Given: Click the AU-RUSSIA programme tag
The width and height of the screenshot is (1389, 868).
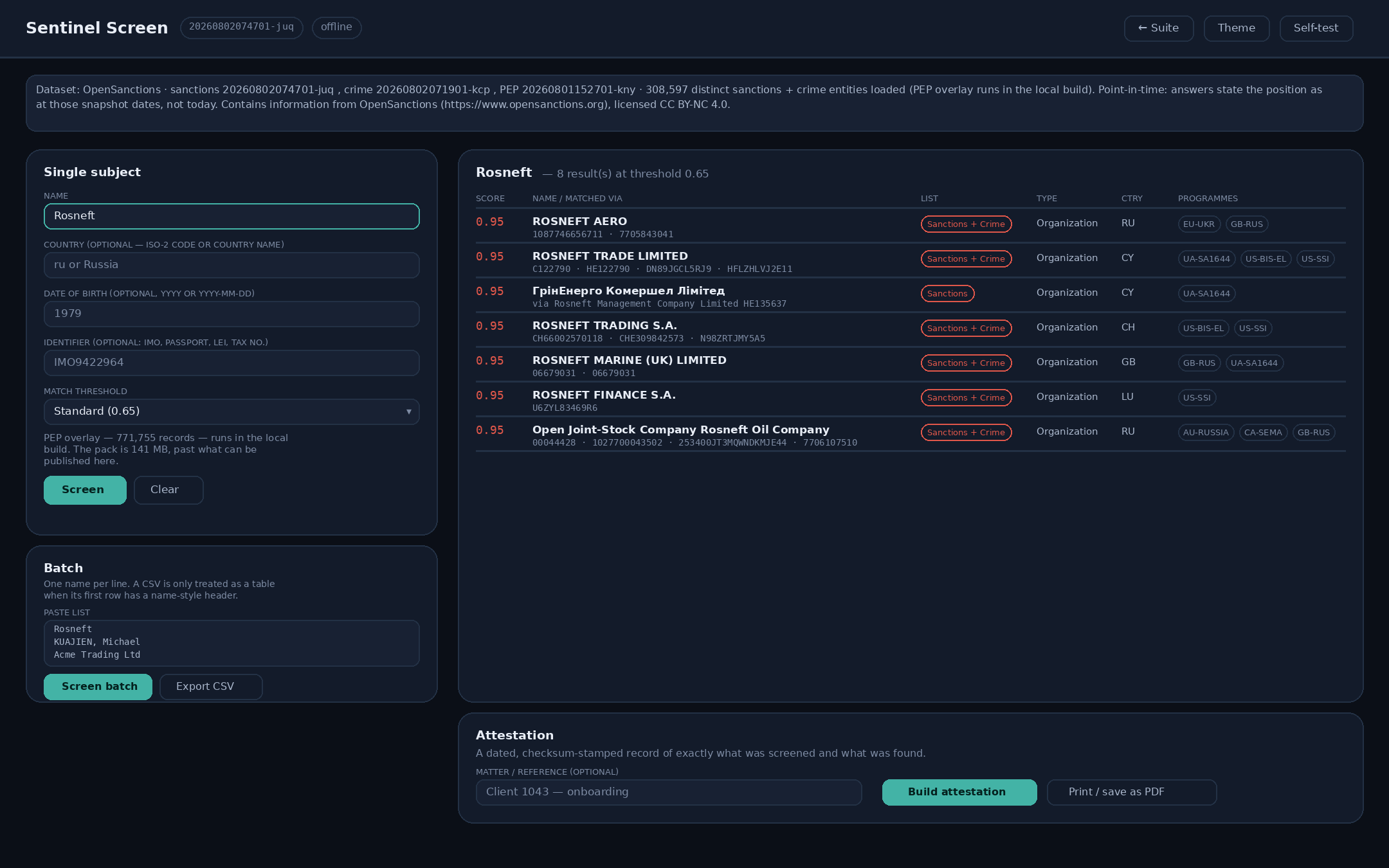Looking at the screenshot, I should tap(1206, 433).
